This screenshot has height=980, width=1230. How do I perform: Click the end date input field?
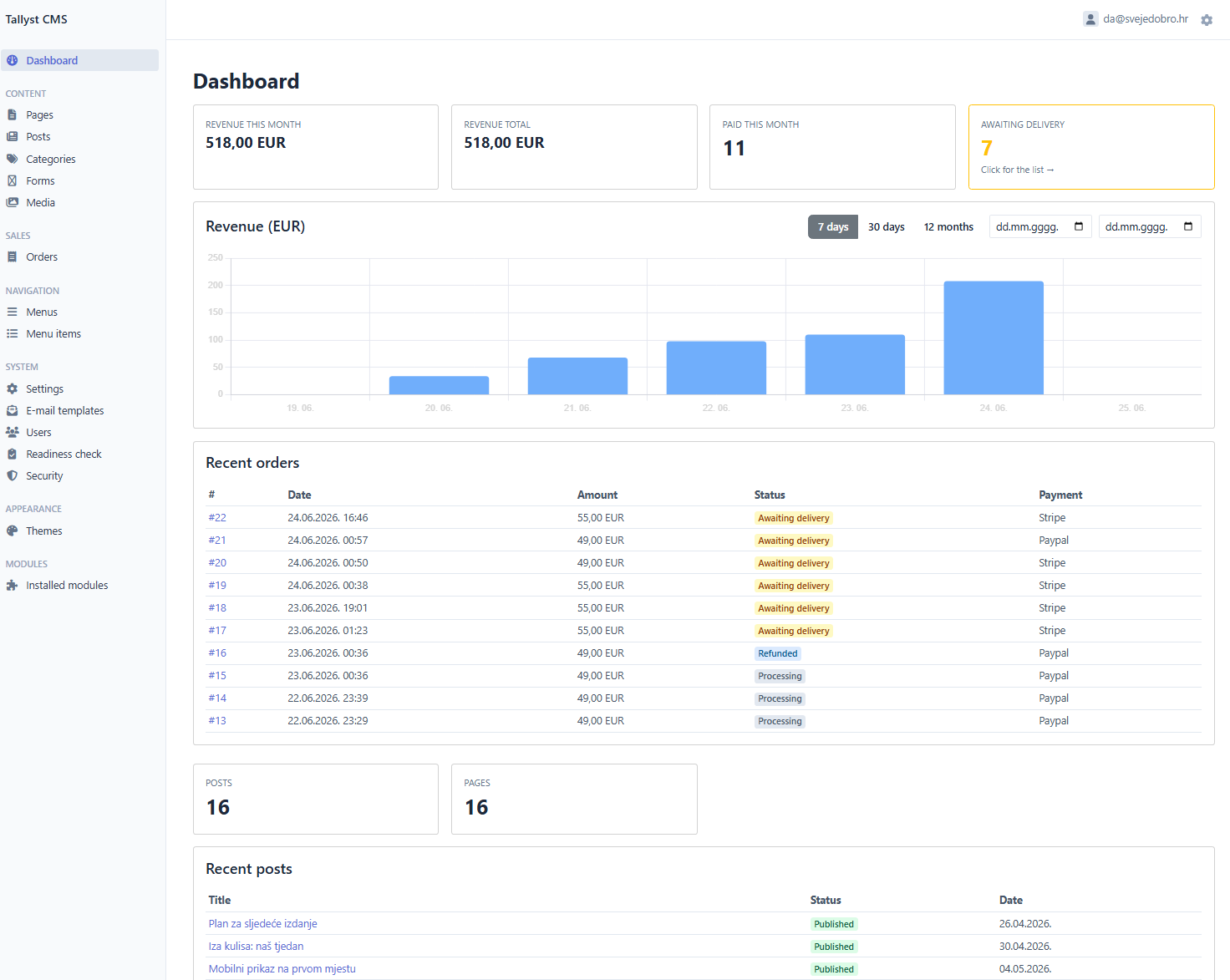(1150, 226)
